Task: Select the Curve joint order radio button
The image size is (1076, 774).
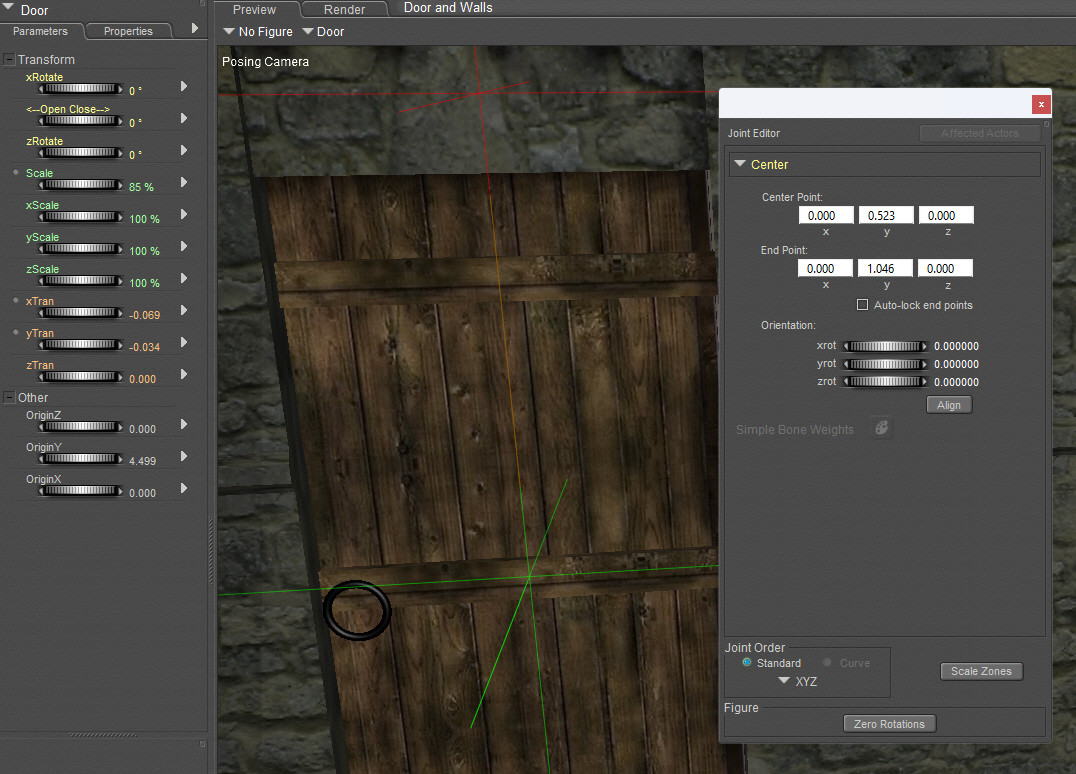Action: pyautogui.click(x=827, y=662)
